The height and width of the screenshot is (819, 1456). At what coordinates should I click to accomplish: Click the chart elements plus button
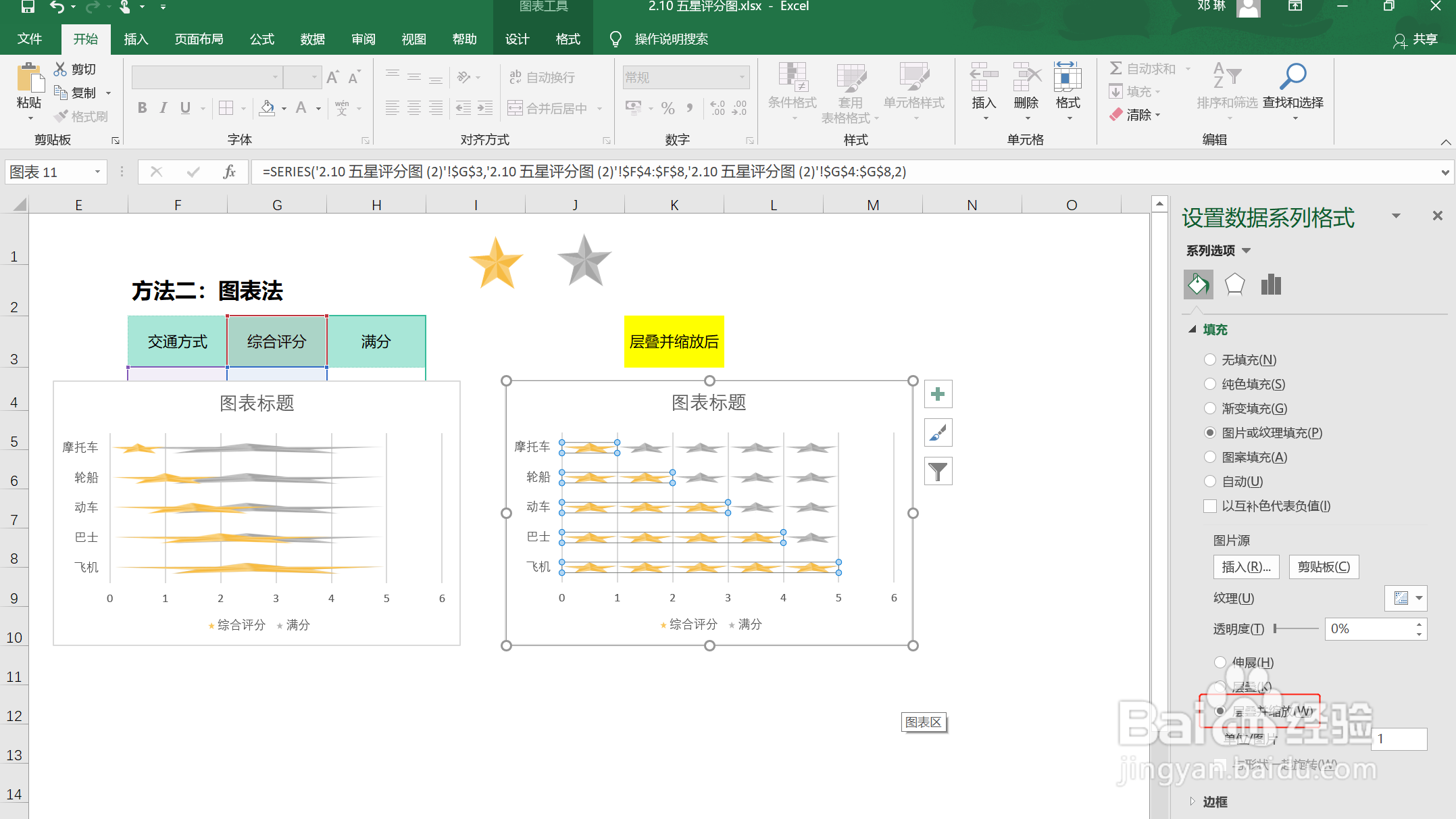tap(937, 393)
